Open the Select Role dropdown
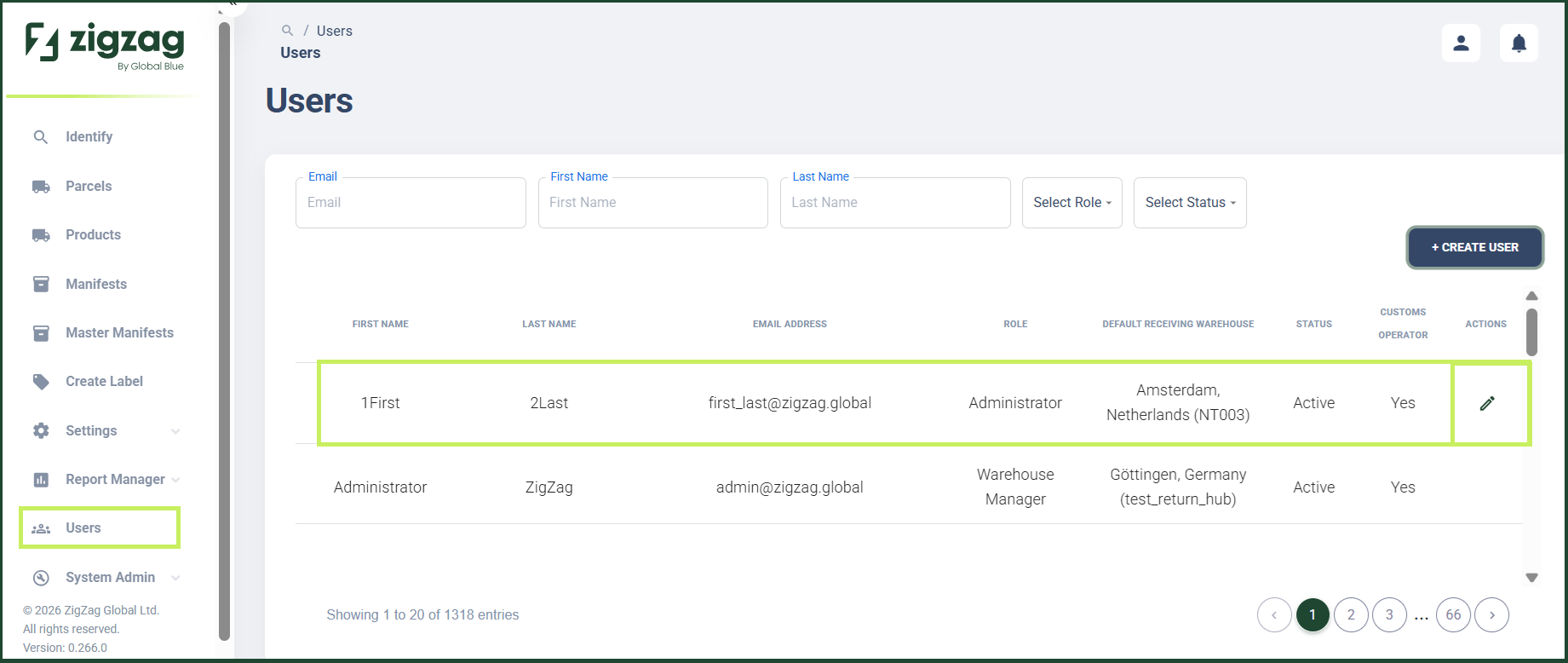 [1071, 203]
